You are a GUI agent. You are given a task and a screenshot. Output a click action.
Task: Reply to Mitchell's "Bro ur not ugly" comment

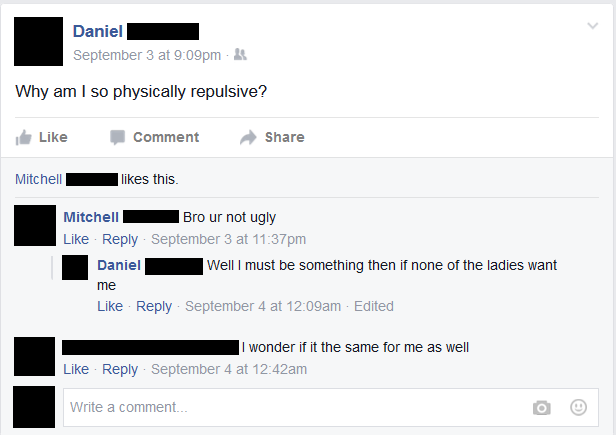(x=120, y=239)
